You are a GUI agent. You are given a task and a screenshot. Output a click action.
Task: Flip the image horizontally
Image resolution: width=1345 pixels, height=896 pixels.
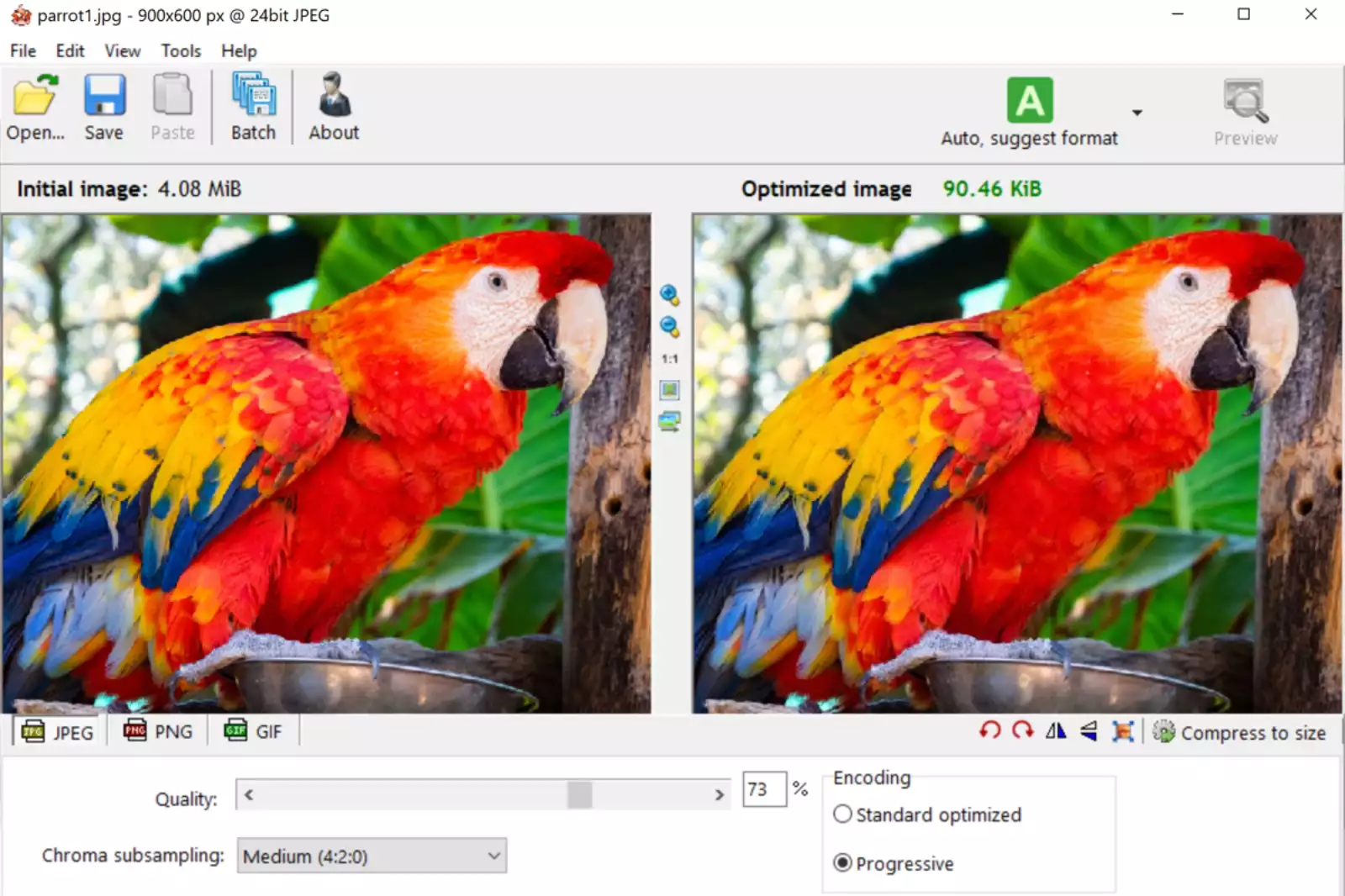click(x=1055, y=730)
